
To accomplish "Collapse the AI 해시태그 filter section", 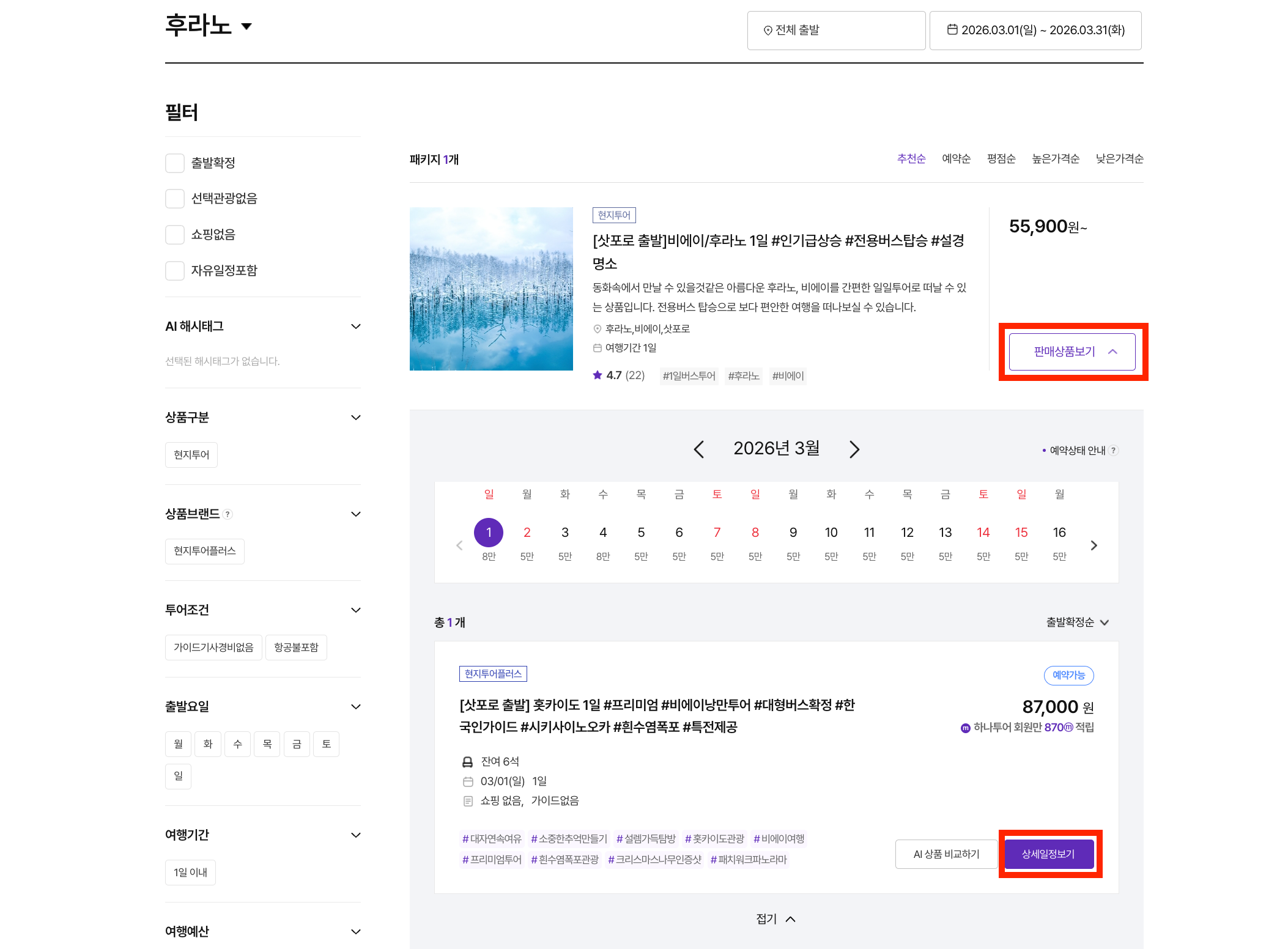I will (x=355, y=327).
